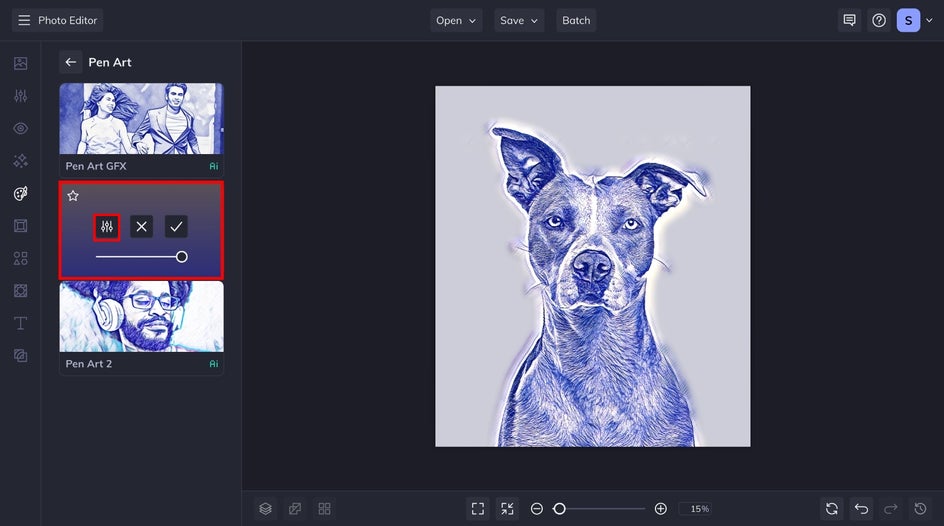
Task: Expand the account dropdown arrow
Action: coord(929,20)
